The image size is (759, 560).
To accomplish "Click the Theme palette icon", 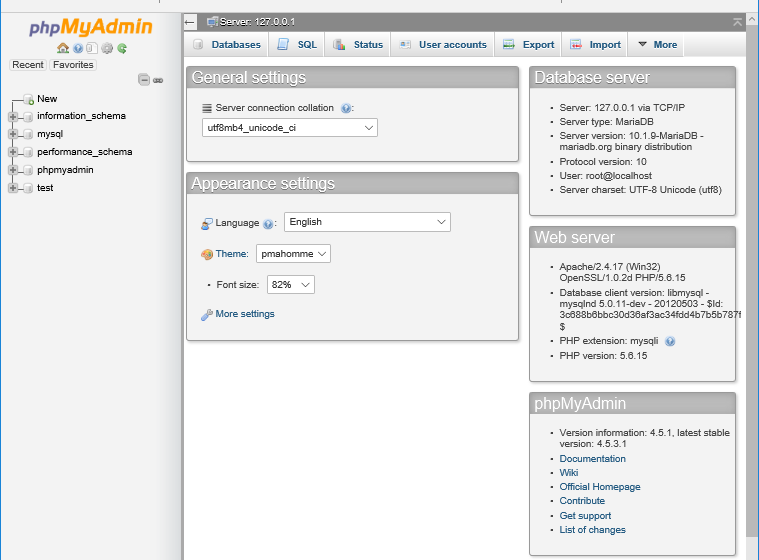I will 207,255.
